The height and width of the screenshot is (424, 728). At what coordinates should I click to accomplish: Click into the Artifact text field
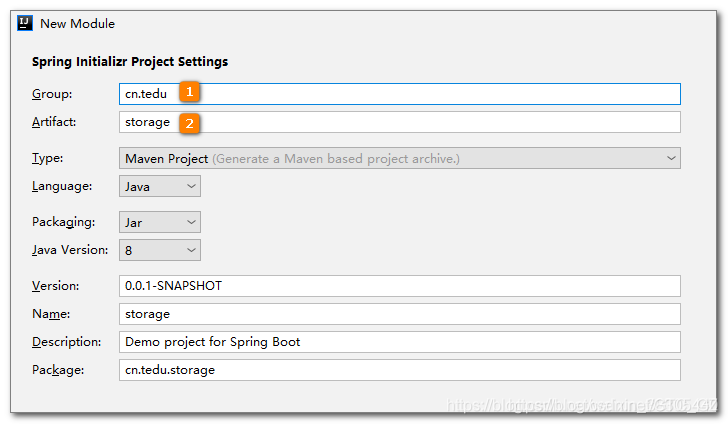click(430, 122)
